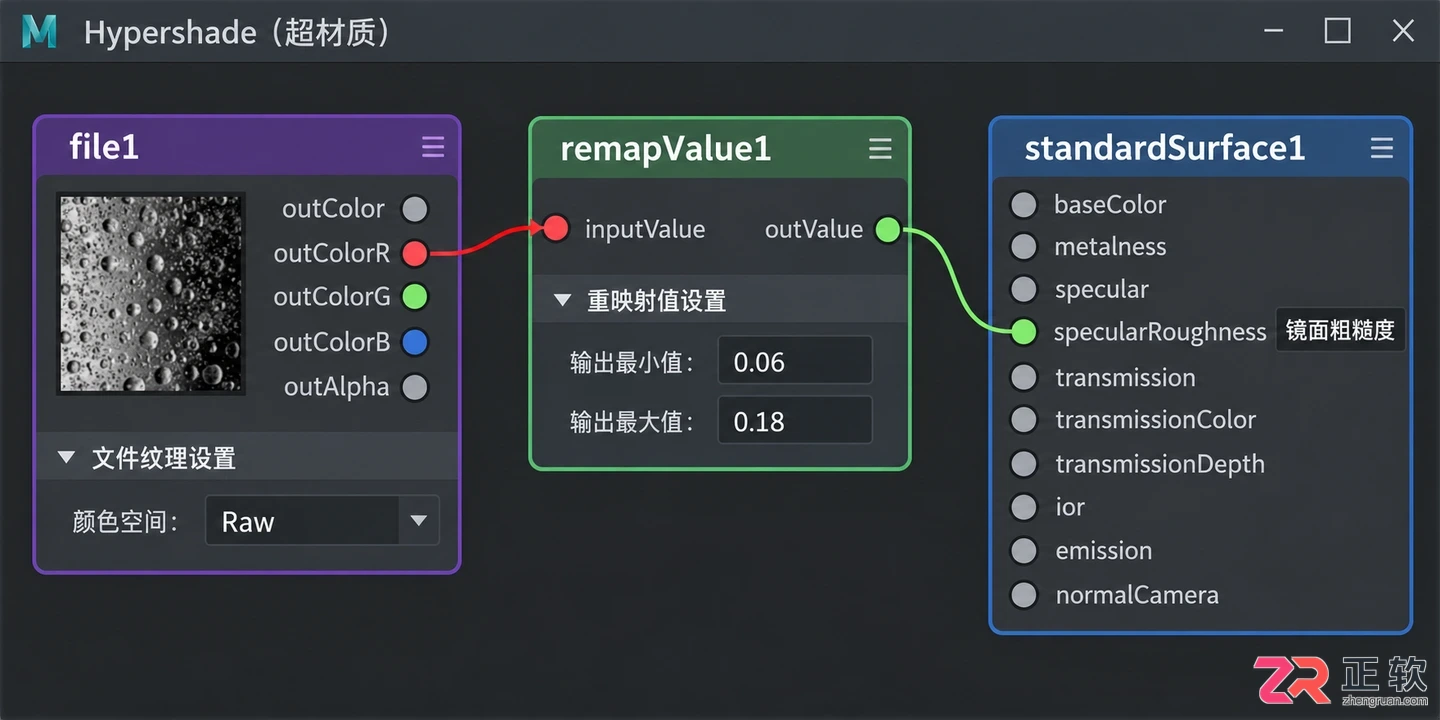Screen dimensions: 1440x720
Task: Select the water droplet texture thumbnail
Action: 151,293
